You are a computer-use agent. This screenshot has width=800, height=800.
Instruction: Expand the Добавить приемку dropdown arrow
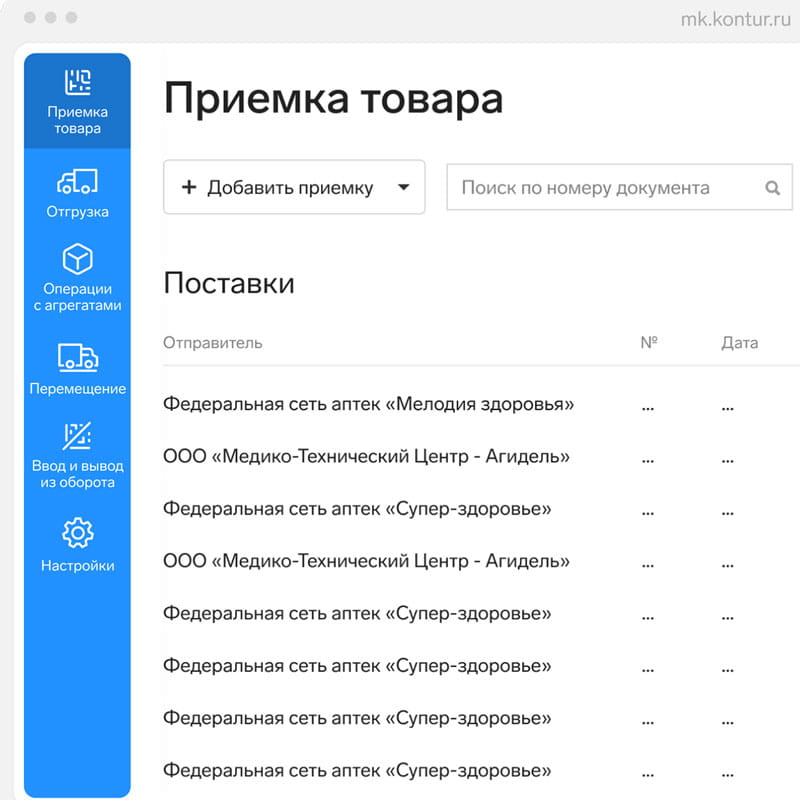coord(404,188)
